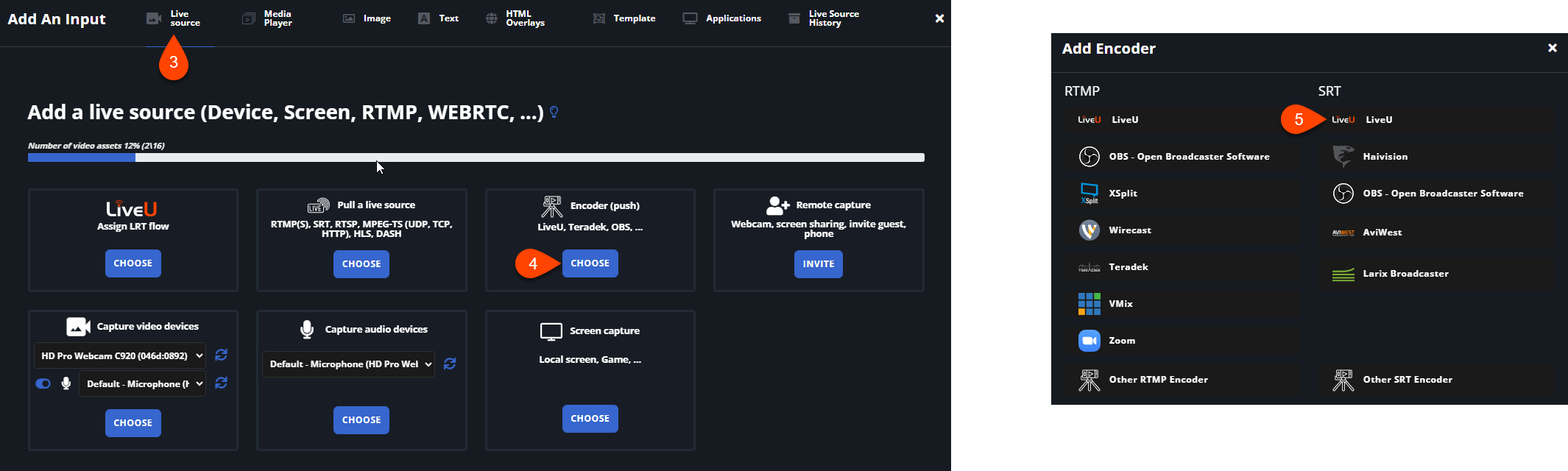Click the video assets usage progress bar

476,157
